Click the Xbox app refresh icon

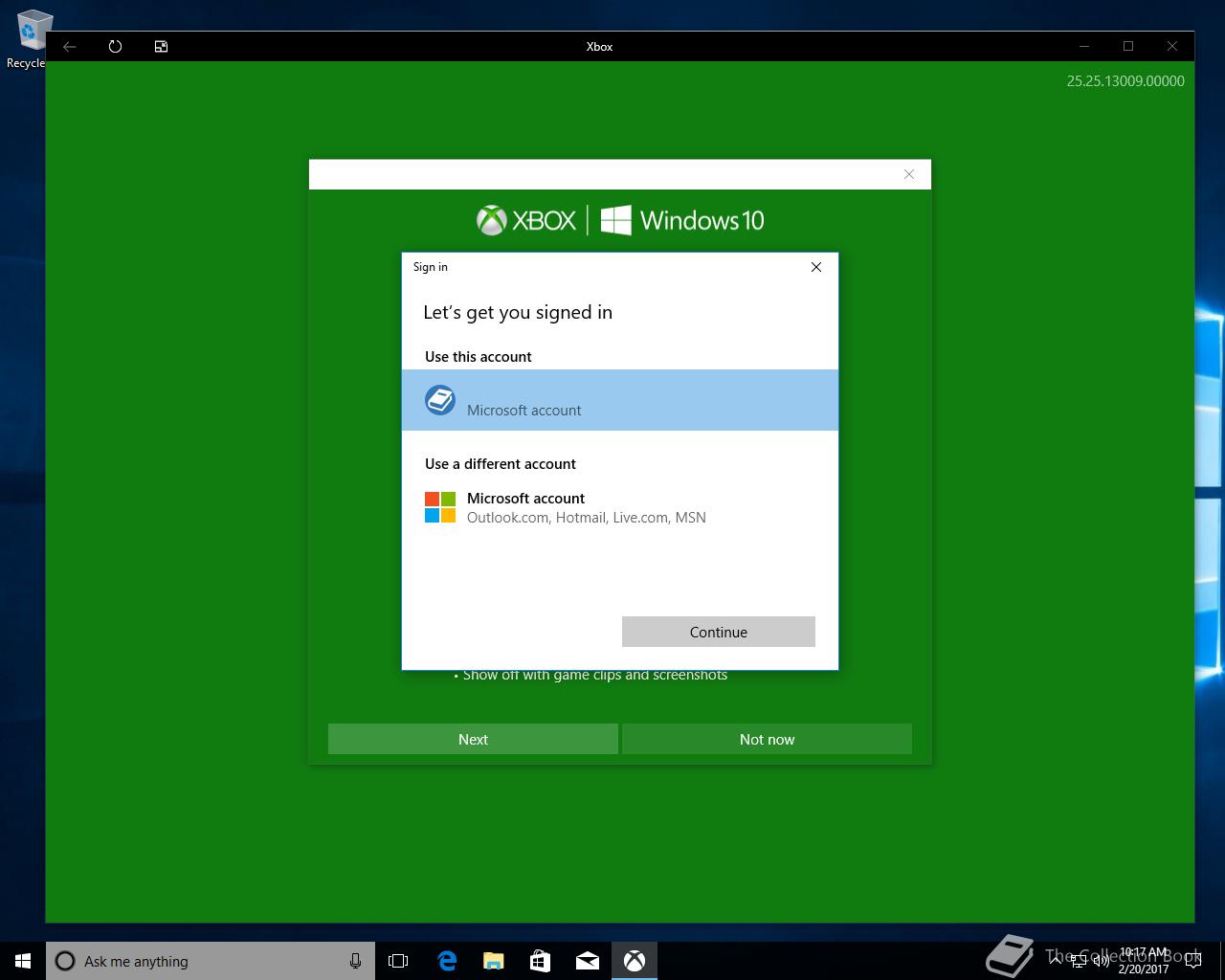115,46
